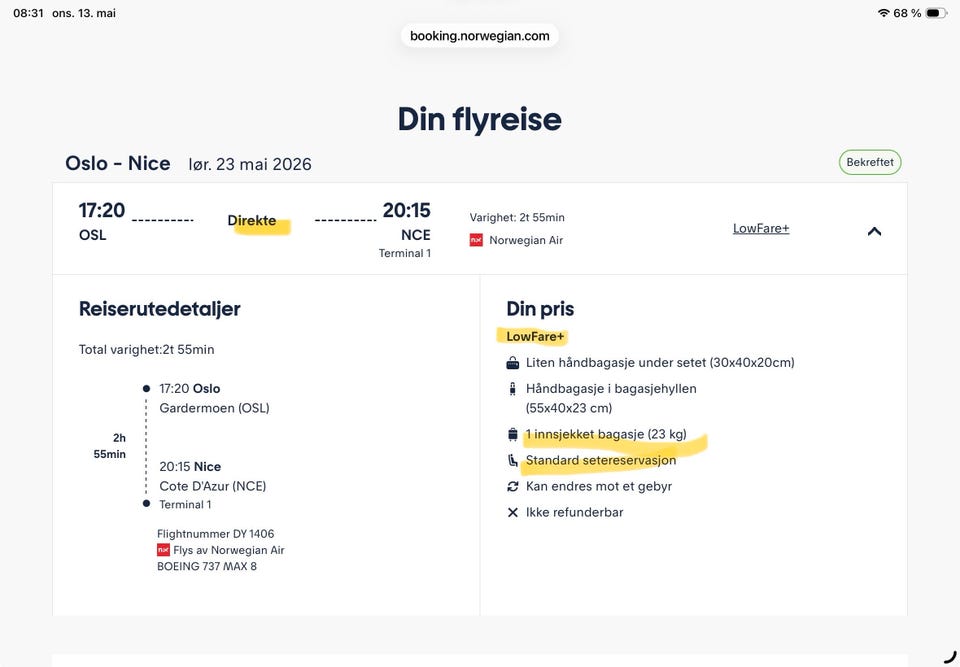Click the 20:15 Nice itinerary entry
Viewport: 960px width, 667px height.
pos(190,467)
